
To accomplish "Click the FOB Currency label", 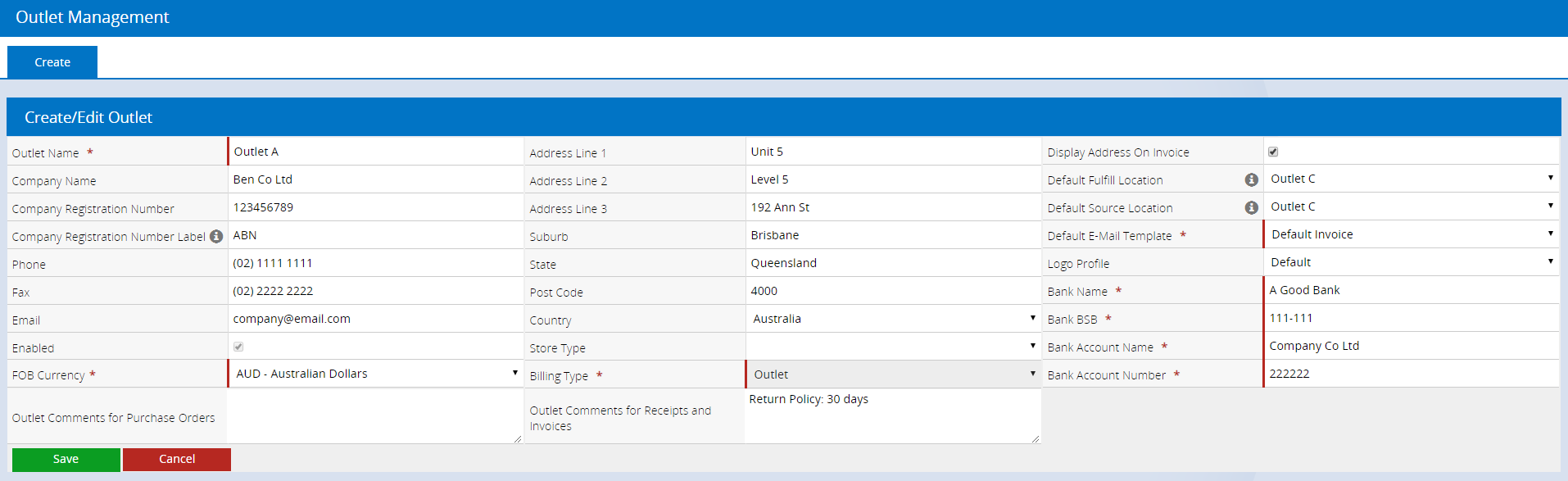I will pyautogui.click(x=48, y=375).
